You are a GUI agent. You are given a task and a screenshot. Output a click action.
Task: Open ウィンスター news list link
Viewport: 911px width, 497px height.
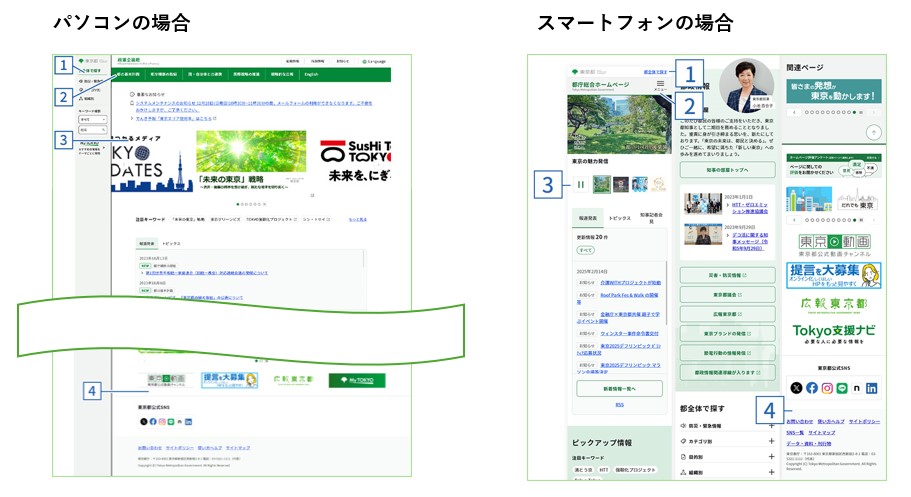click(x=629, y=334)
